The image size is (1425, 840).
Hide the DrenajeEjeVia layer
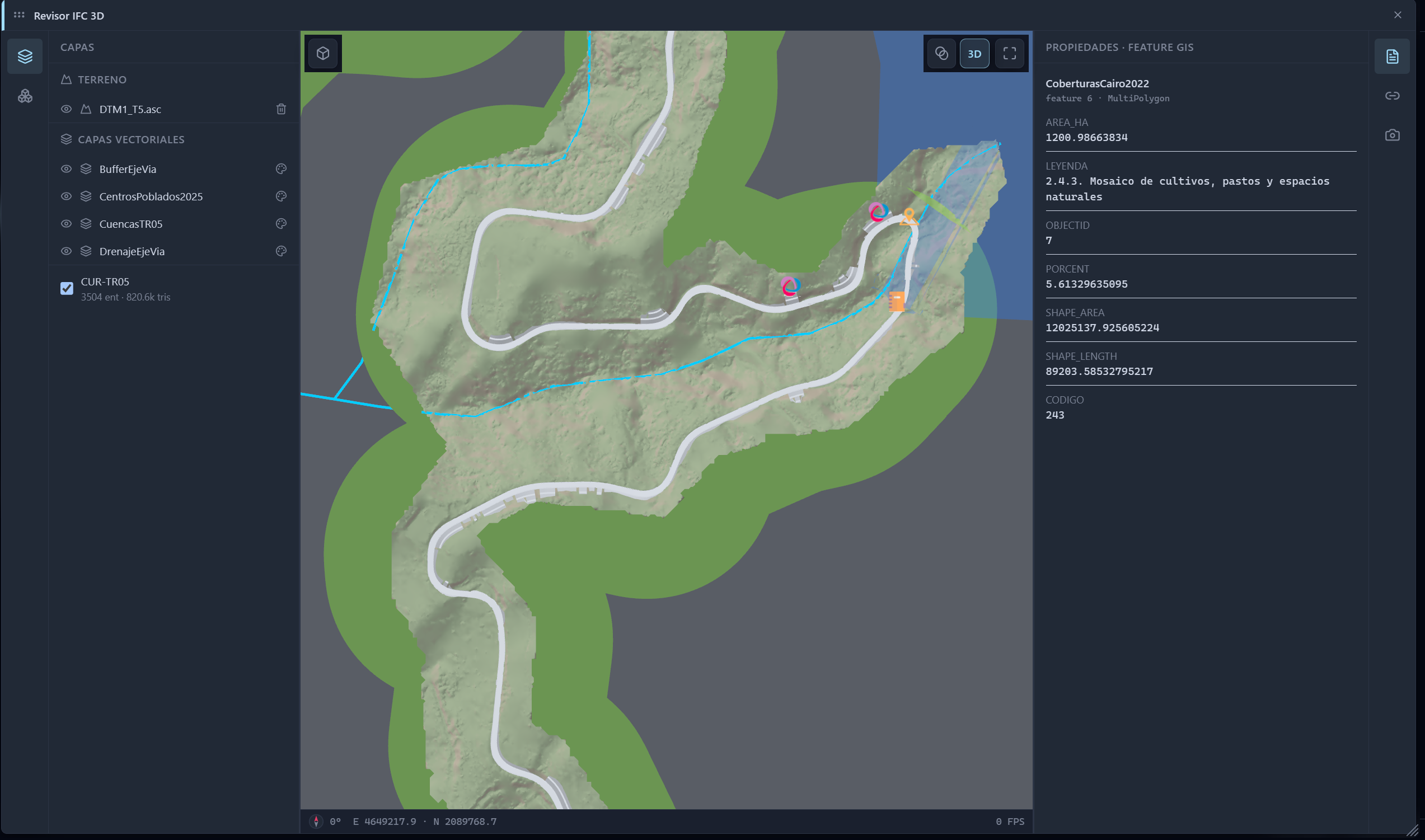pyautogui.click(x=66, y=251)
